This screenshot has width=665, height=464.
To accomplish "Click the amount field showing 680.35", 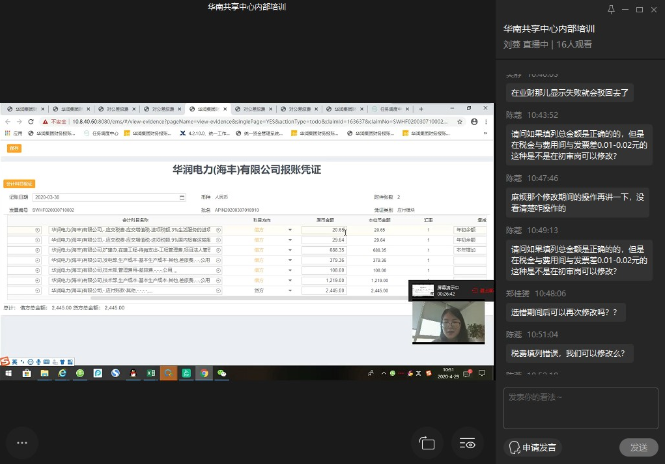I will click(324, 250).
